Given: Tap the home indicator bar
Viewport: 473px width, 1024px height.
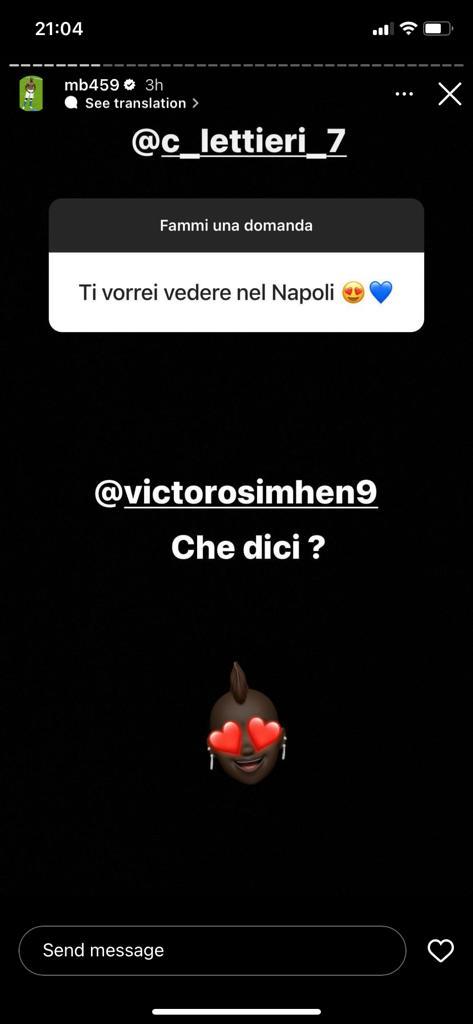Looking at the screenshot, I should [x=236, y=1012].
